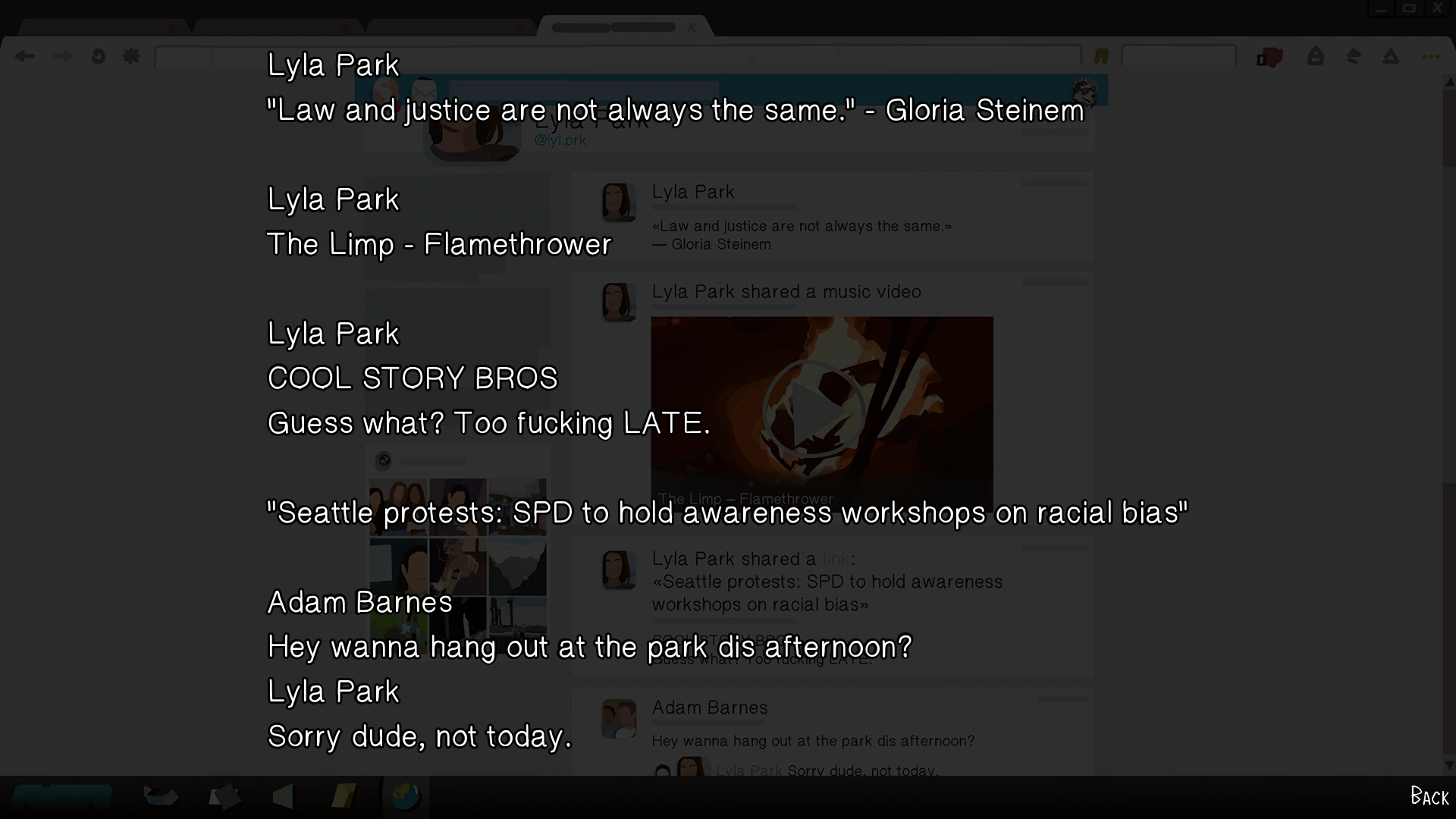Click the page reload icon
This screenshot has height=819, width=1456.
[x=98, y=56]
